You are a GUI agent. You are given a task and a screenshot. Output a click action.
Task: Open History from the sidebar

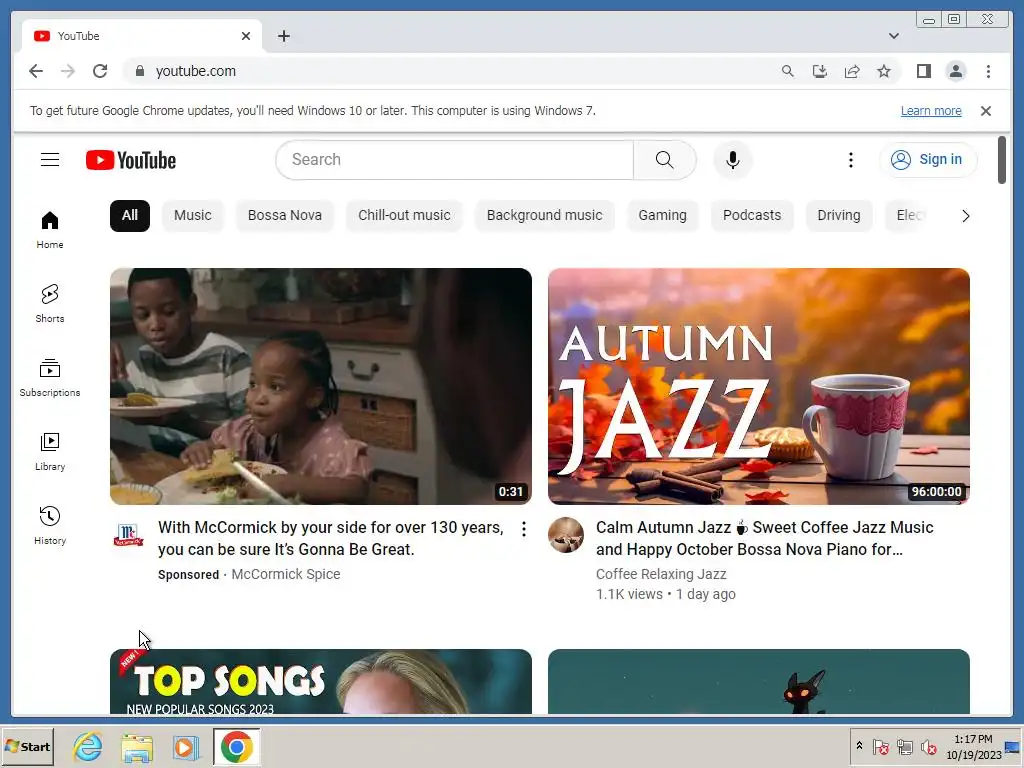coord(50,526)
